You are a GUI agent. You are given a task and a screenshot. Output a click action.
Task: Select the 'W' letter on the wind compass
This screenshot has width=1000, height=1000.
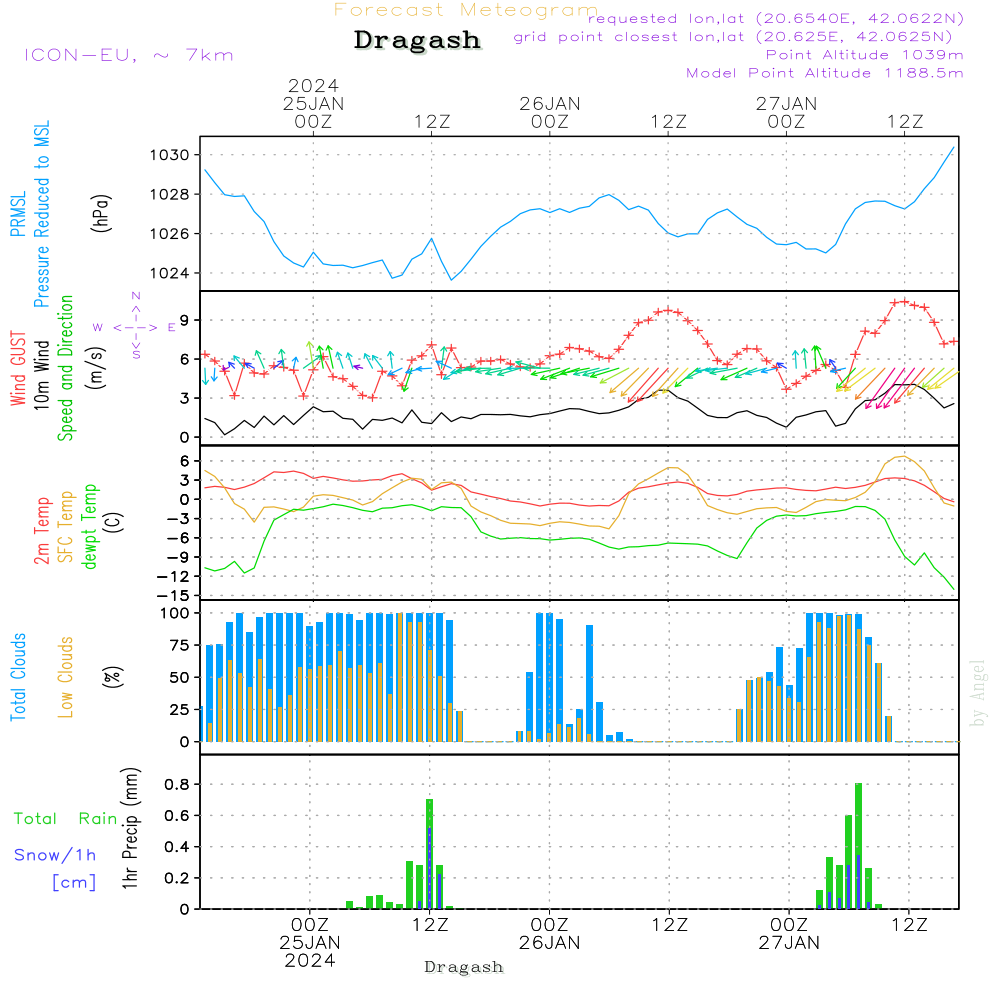coord(98,328)
